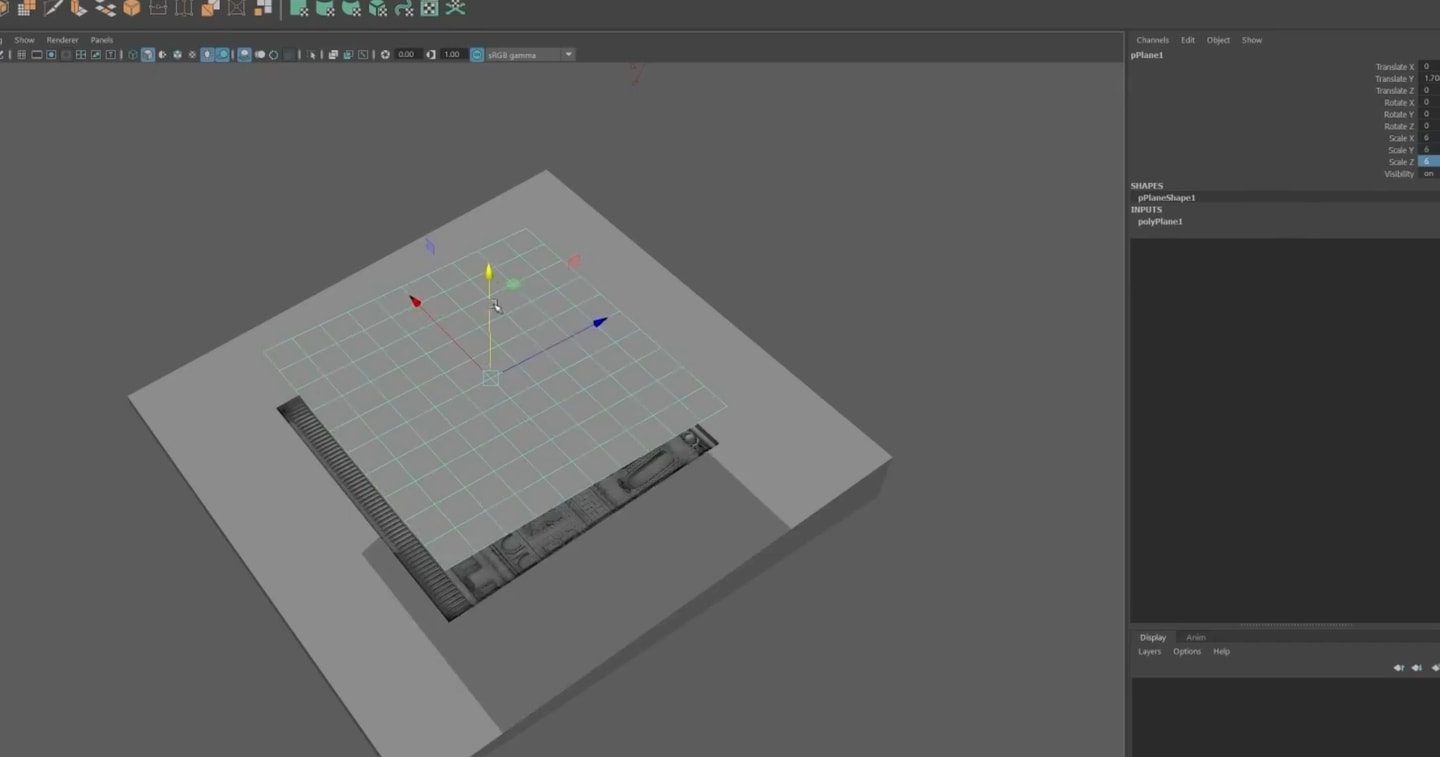This screenshot has height=757, width=1440.
Task: Open the Layers menu in layer editor
Action: coord(1149,651)
